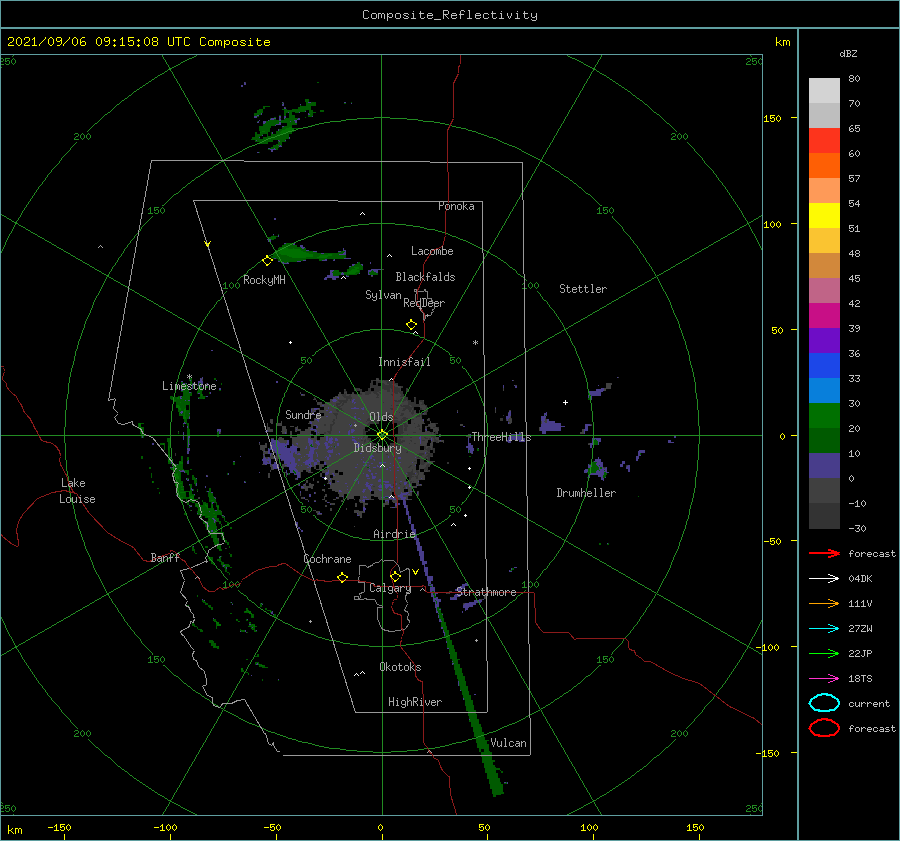Image resolution: width=900 pixels, height=841 pixels.
Task: Click the Sundre town label
Action: [303, 414]
